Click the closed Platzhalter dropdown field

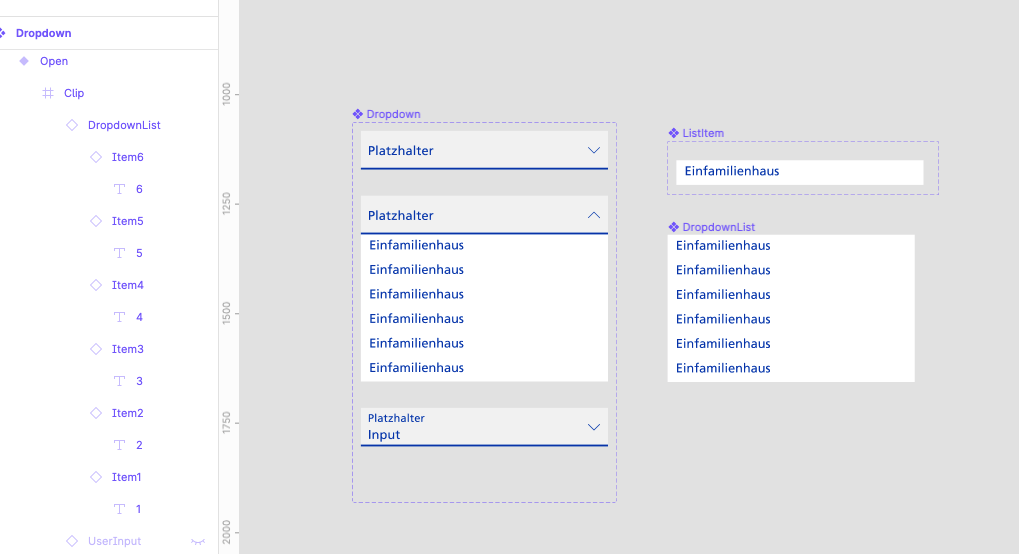pyautogui.click(x=484, y=150)
